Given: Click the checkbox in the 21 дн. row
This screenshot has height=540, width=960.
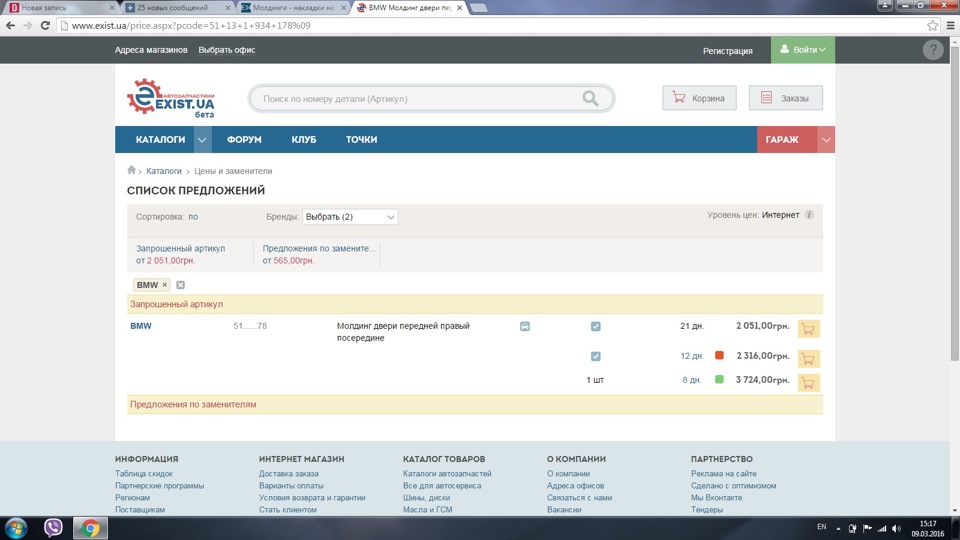Looking at the screenshot, I should 596,326.
